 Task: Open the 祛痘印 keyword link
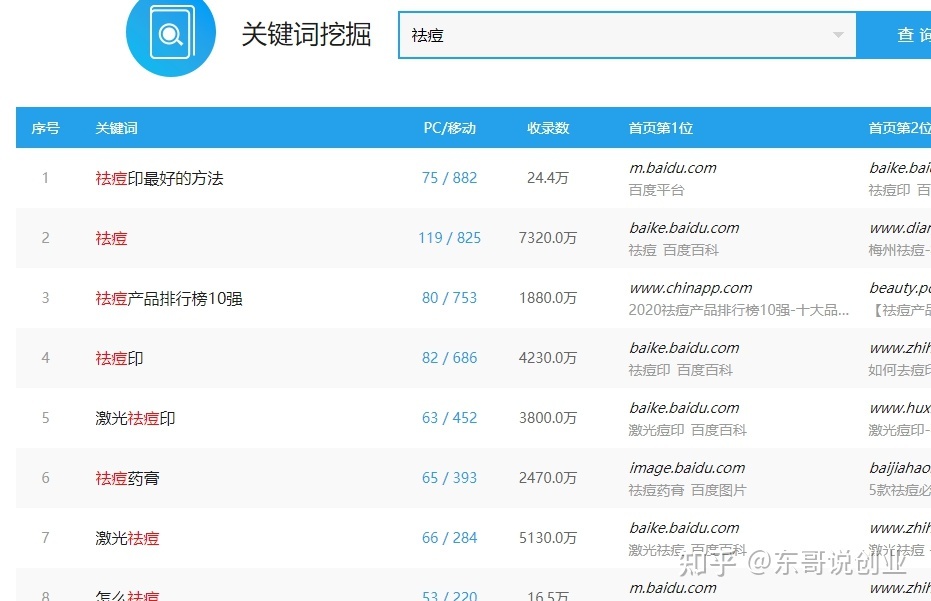point(118,358)
